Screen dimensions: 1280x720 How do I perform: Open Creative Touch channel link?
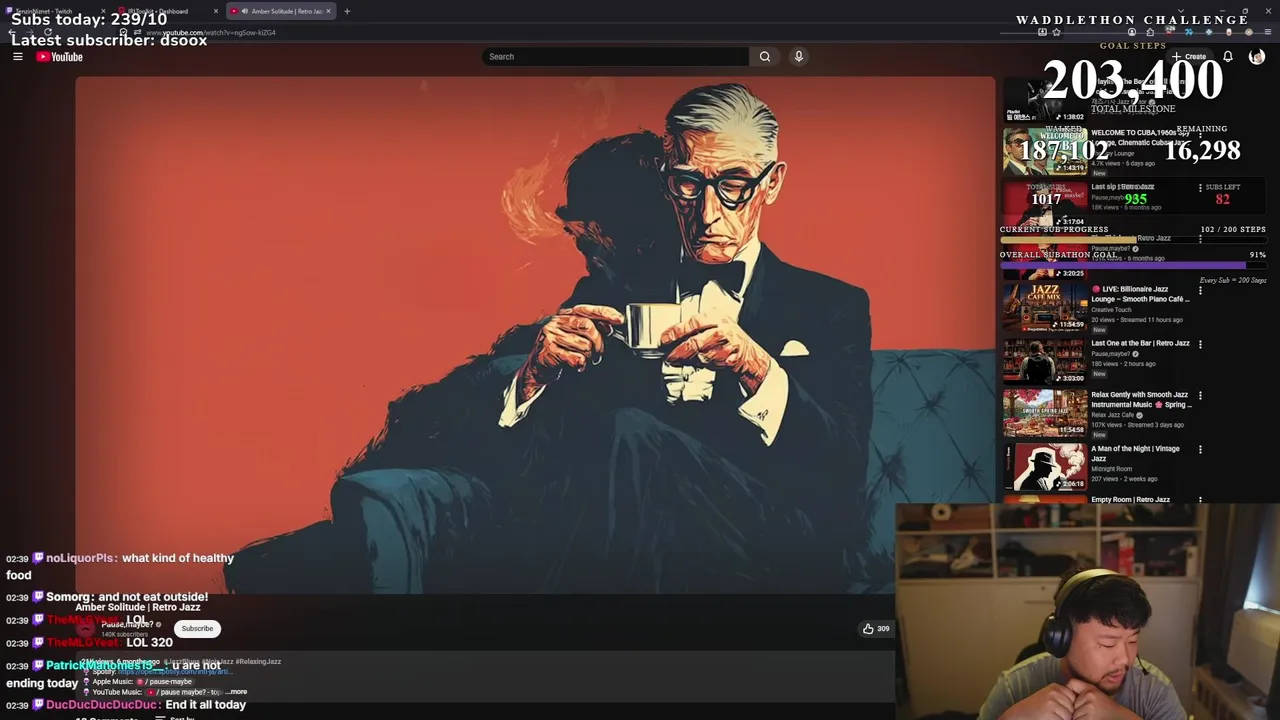click(x=1111, y=310)
